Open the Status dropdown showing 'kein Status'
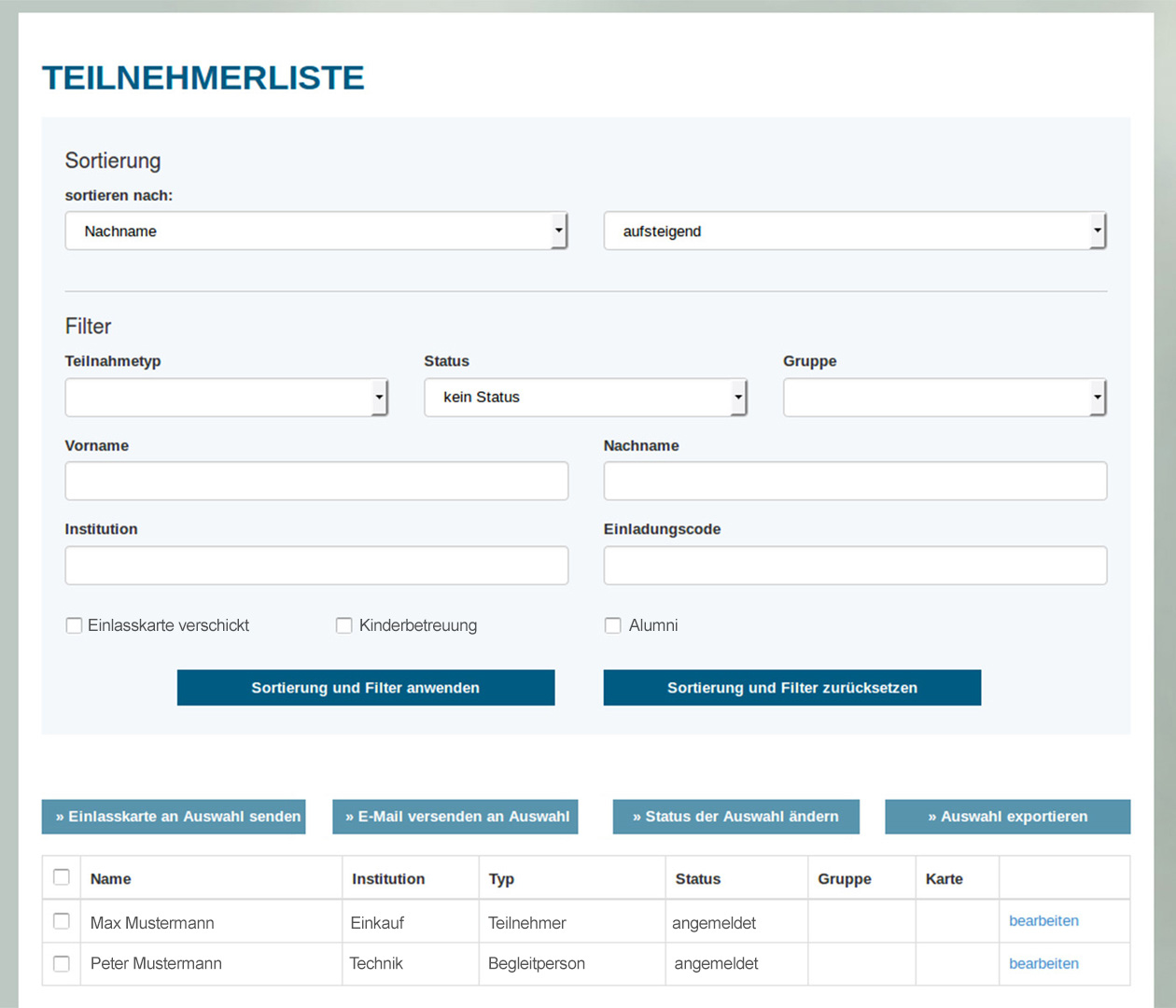Viewport: 1176px width, 1008px height. [x=585, y=398]
